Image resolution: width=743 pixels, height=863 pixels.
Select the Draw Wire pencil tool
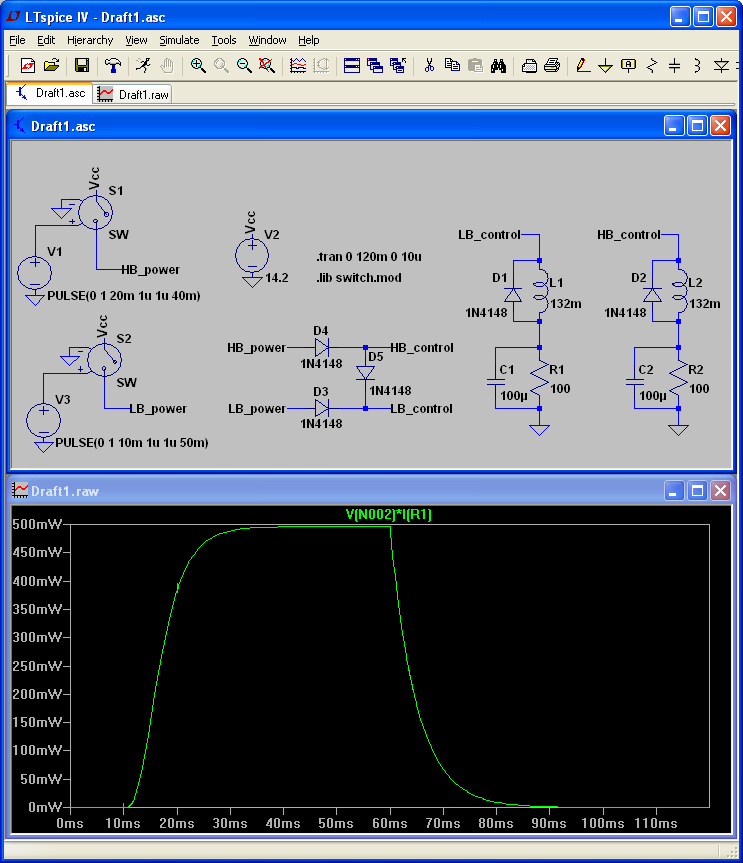tap(582, 65)
